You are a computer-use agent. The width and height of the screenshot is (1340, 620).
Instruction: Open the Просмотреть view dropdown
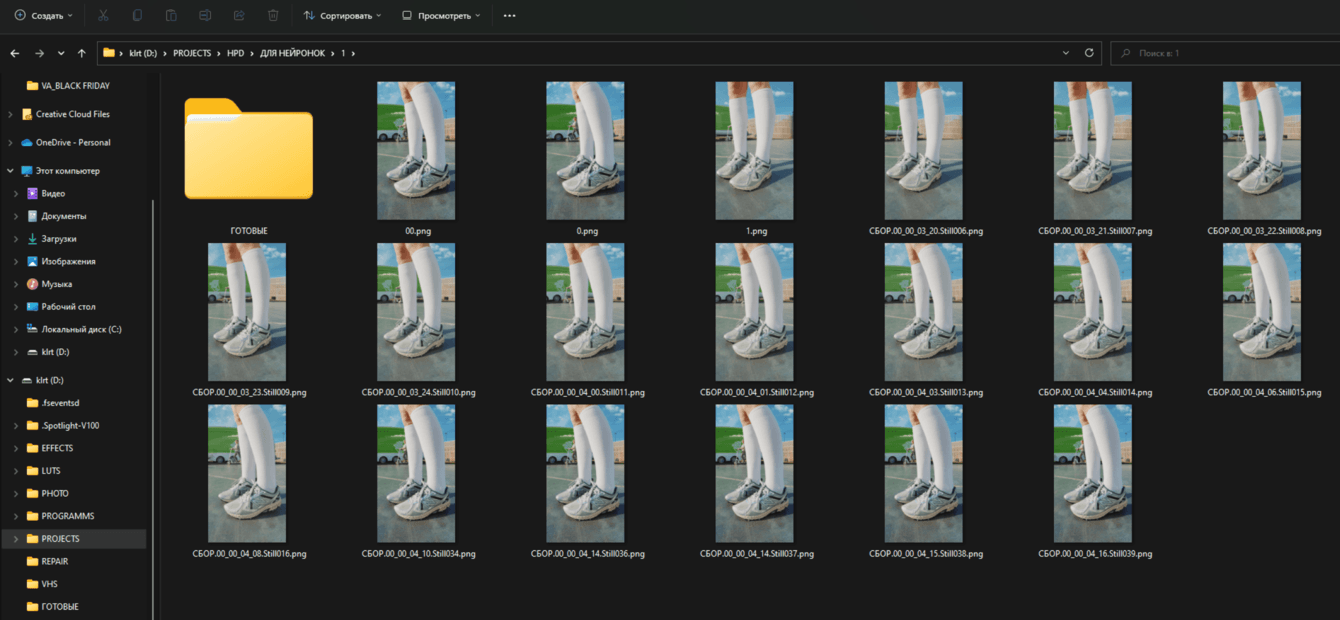[440, 16]
